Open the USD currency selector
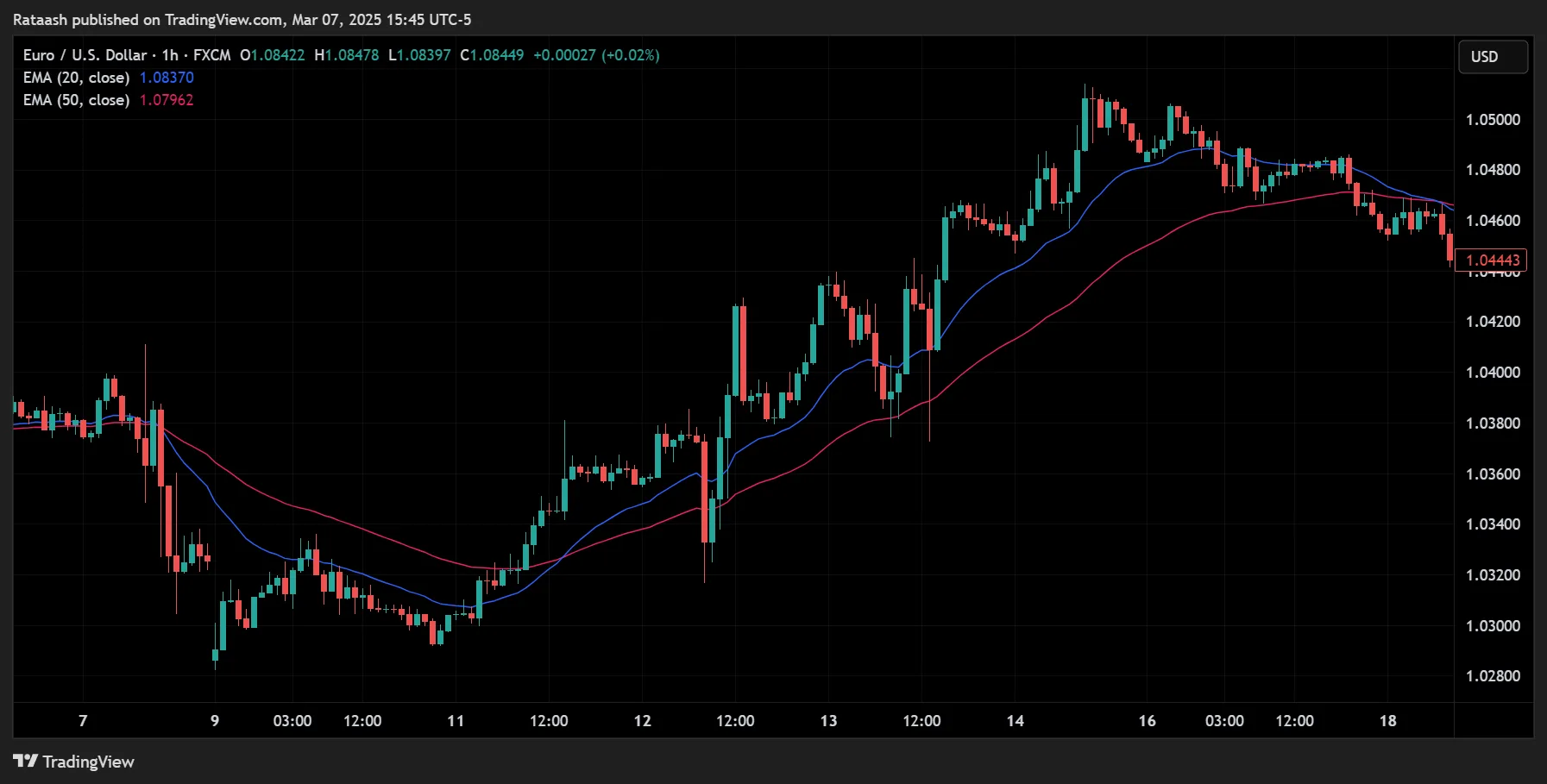The image size is (1547, 784). tap(1492, 57)
